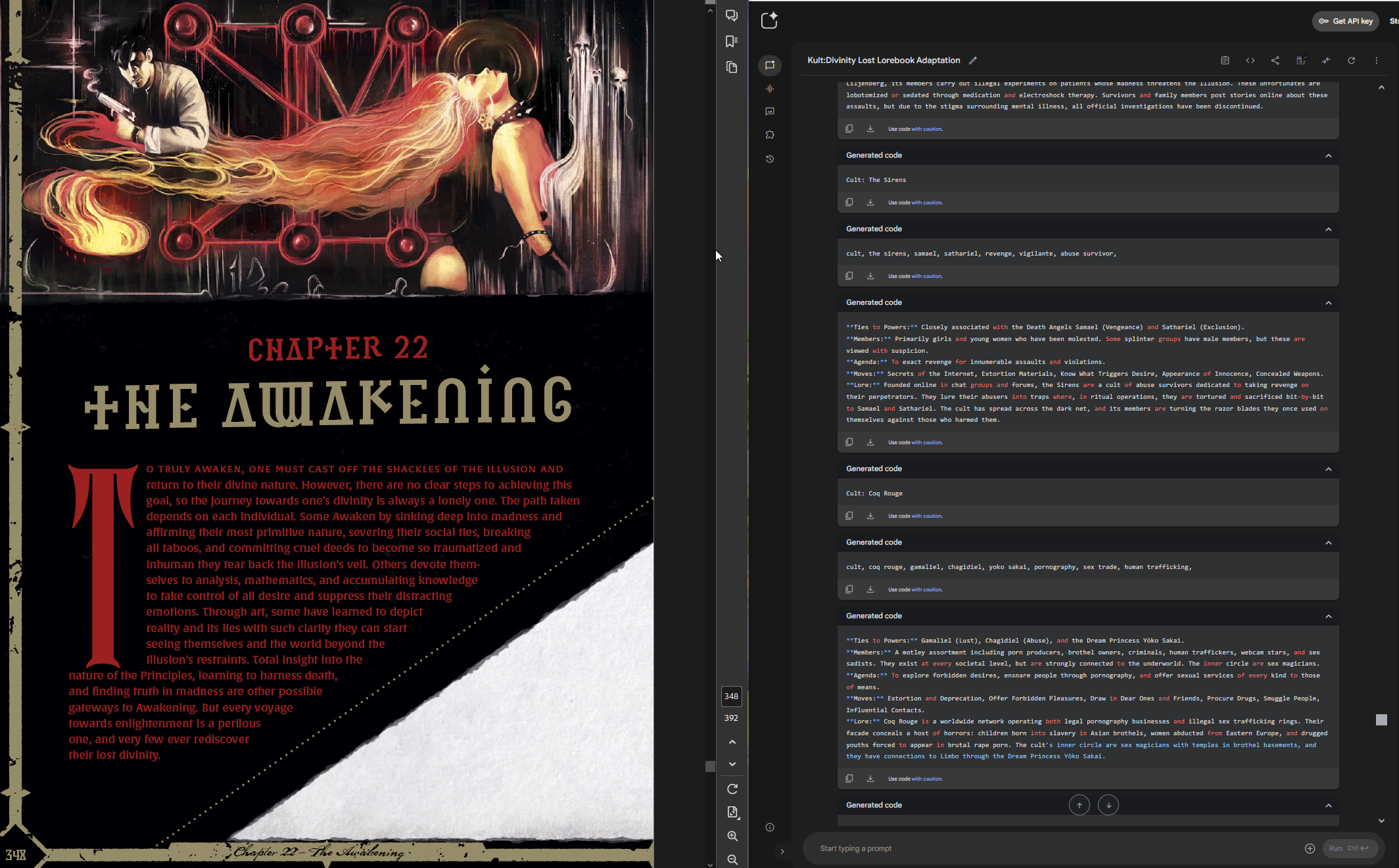Go to next page in PDF viewer

(732, 764)
